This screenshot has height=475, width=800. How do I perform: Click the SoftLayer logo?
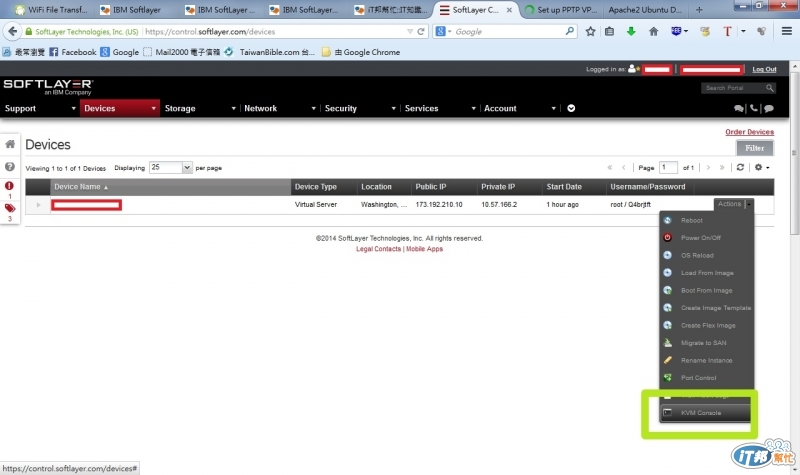(48, 87)
